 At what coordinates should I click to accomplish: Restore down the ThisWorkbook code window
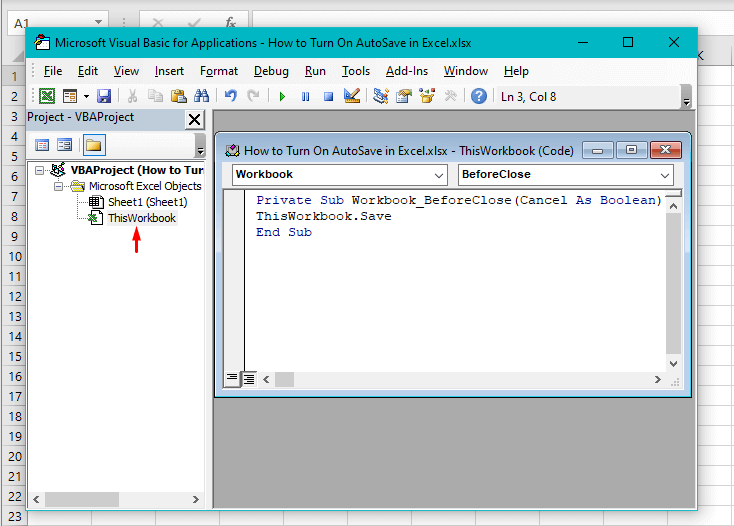631,150
